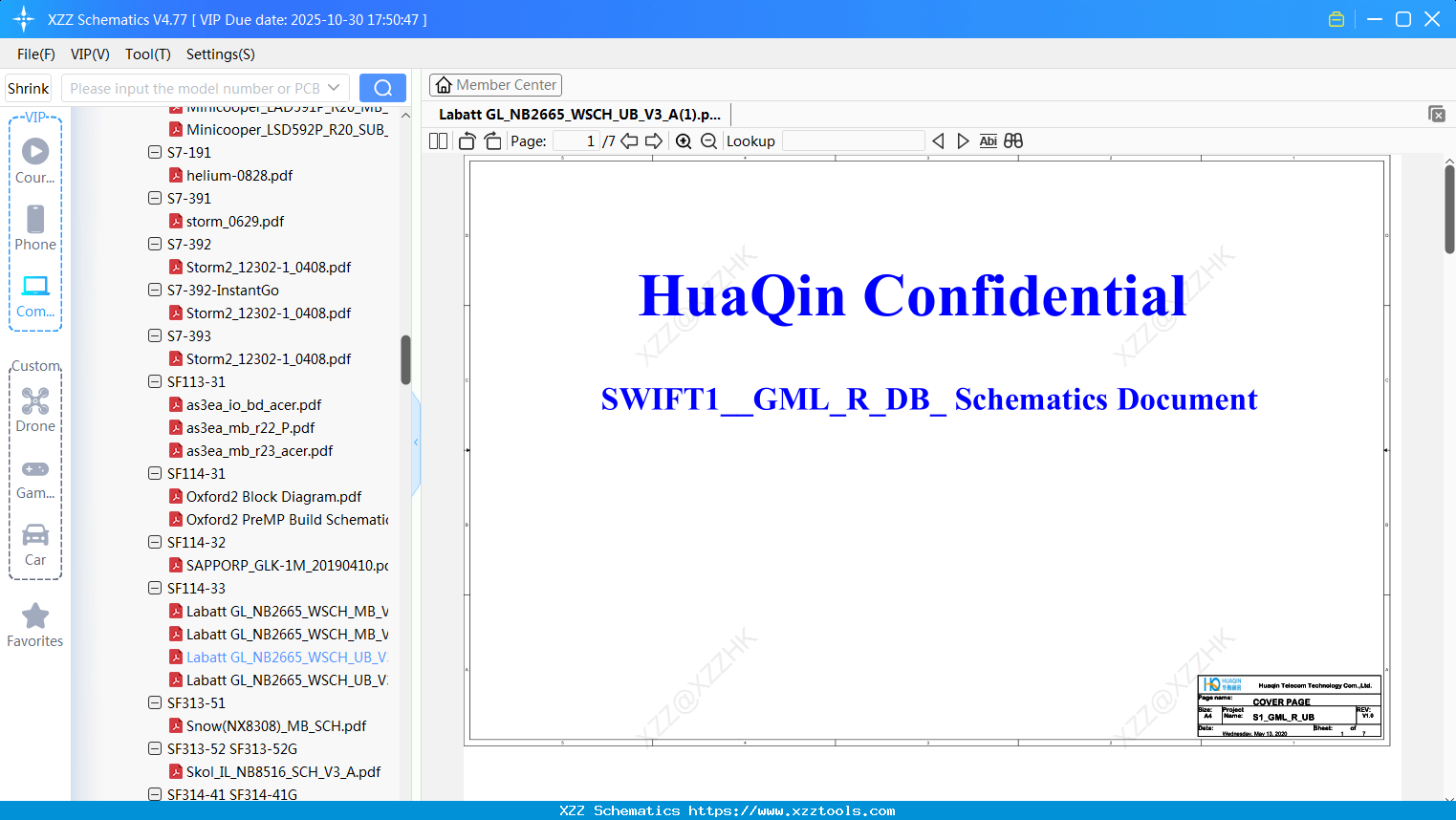Click the file tree scroll-up arrow
The image size is (1456, 820).
pyautogui.click(x=405, y=116)
